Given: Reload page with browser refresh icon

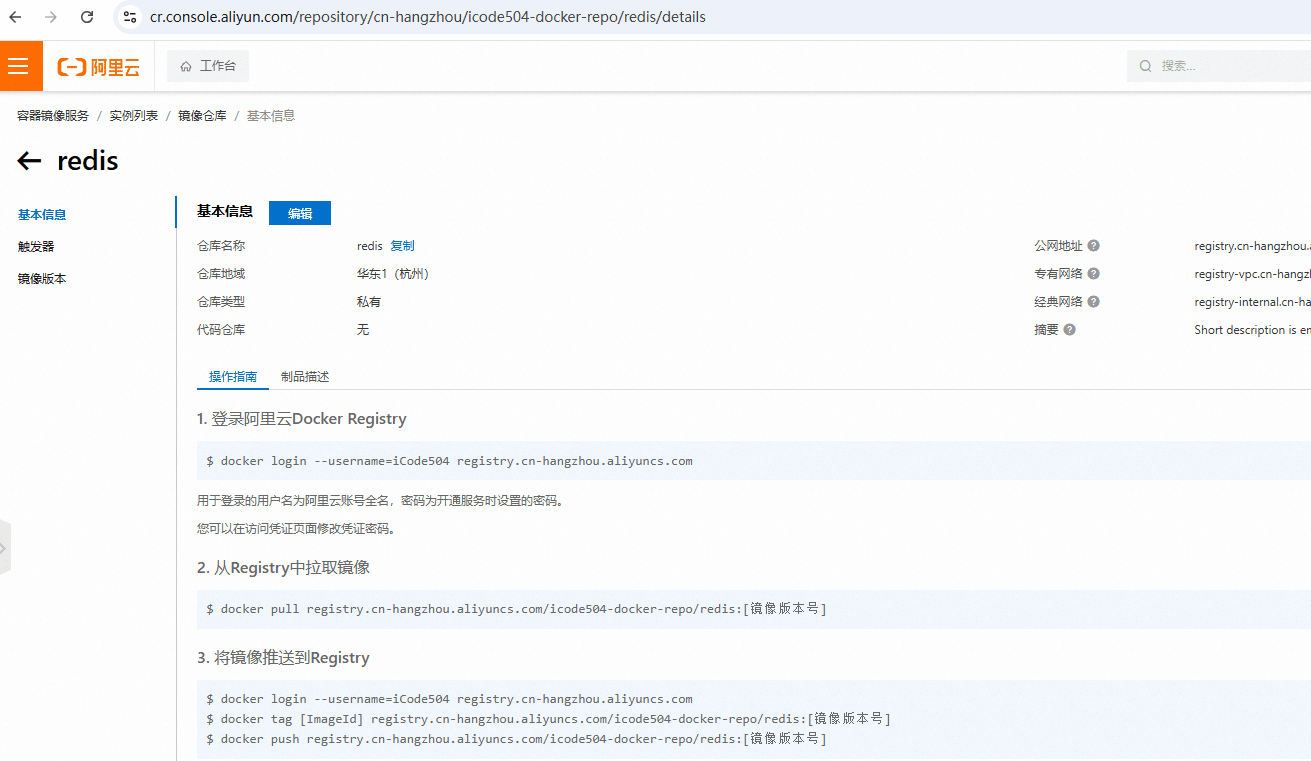Looking at the screenshot, I should click(87, 17).
